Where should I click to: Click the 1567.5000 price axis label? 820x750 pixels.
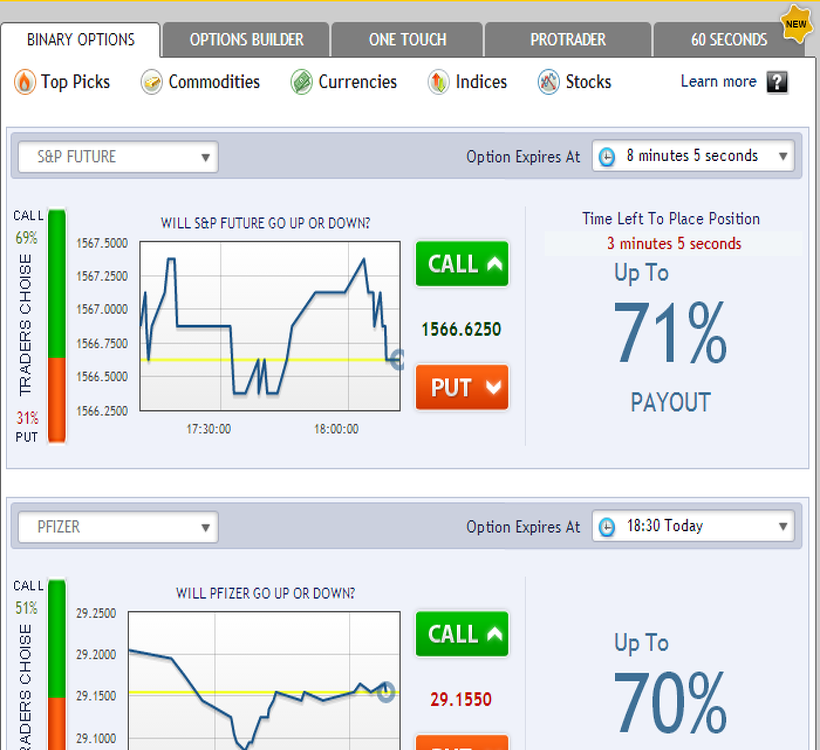102,243
